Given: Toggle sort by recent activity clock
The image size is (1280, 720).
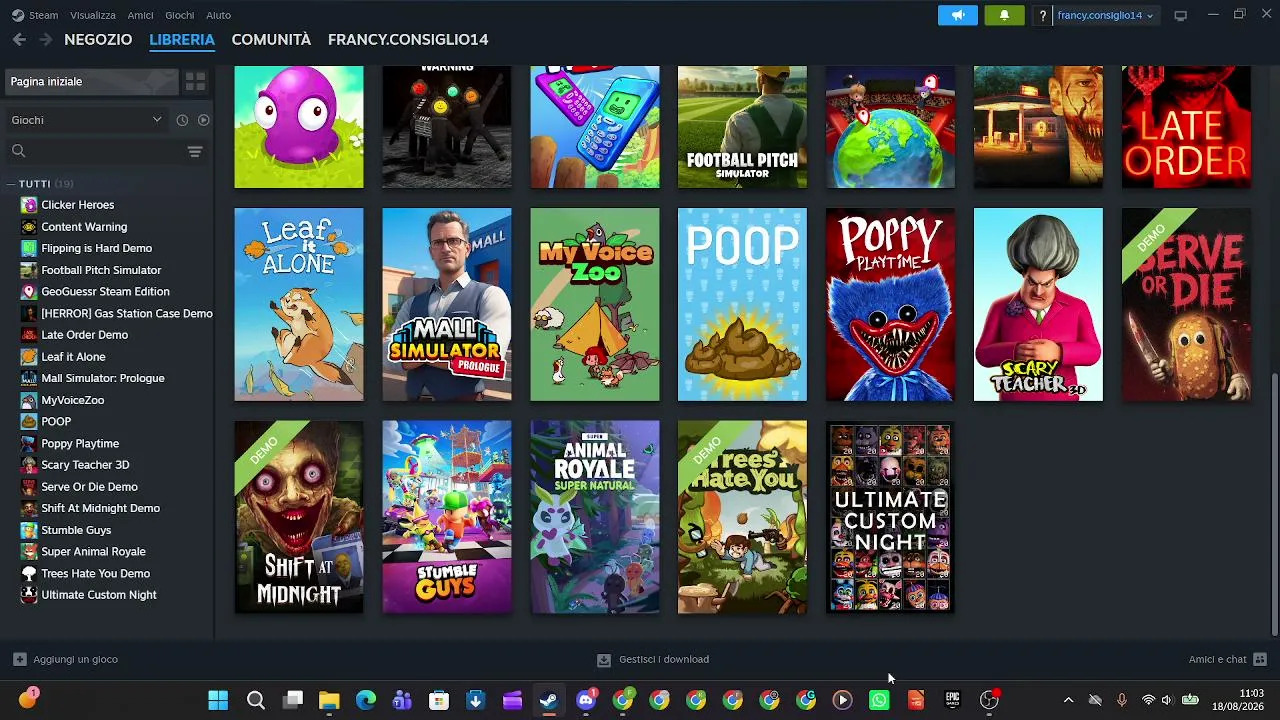Looking at the screenshot, I should [x=182, y=120].
